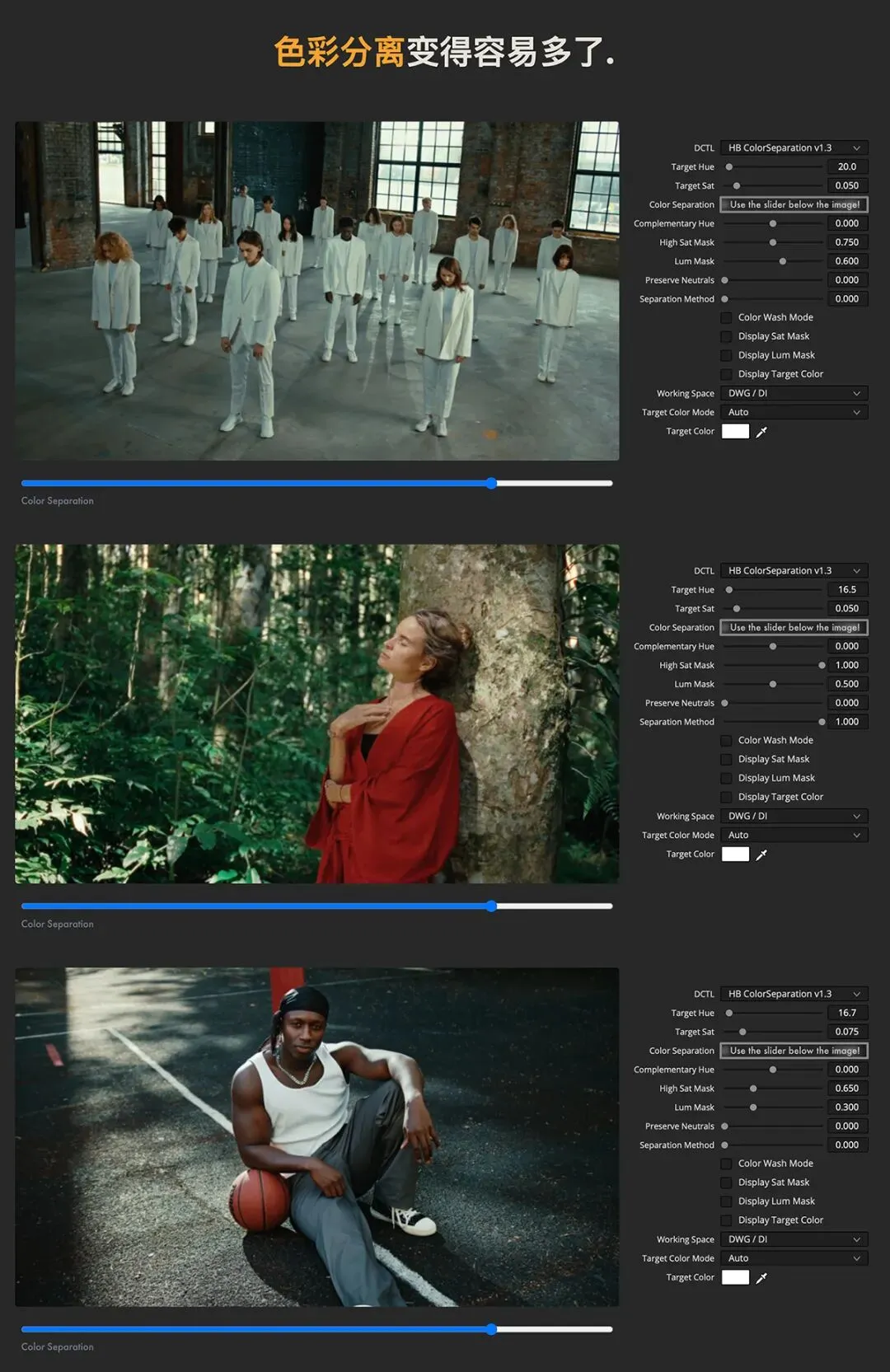Open Target Color Mode dropdown in the basketball panel
This screenshot has width=890, height=1372.
(x=794, y=1258)
